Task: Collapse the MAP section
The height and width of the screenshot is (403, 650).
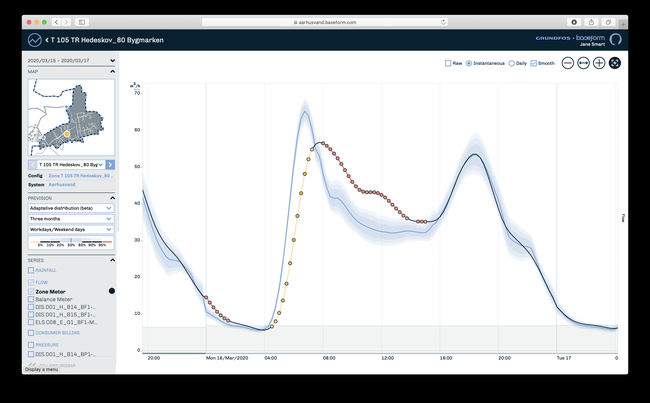Action: point(112,72)
